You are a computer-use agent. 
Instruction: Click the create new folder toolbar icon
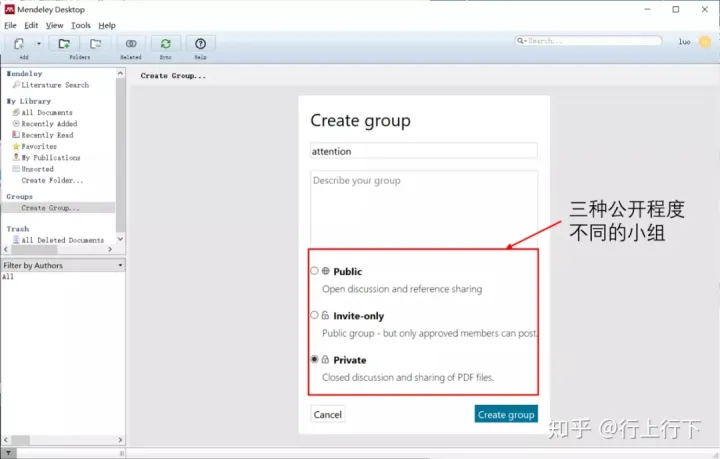(64, 44)
